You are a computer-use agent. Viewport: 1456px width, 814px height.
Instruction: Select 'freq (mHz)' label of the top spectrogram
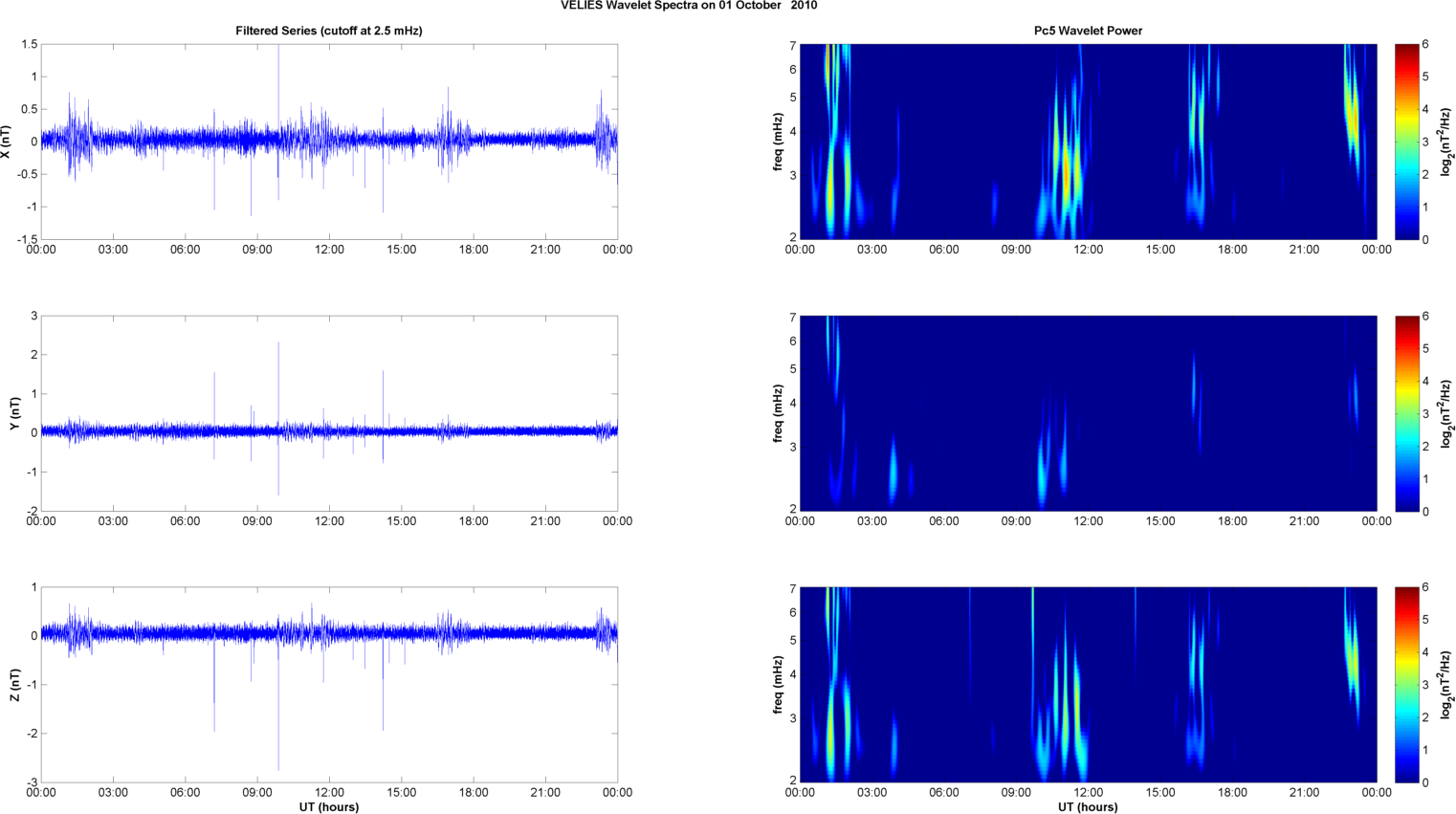[x=779, y=142]
